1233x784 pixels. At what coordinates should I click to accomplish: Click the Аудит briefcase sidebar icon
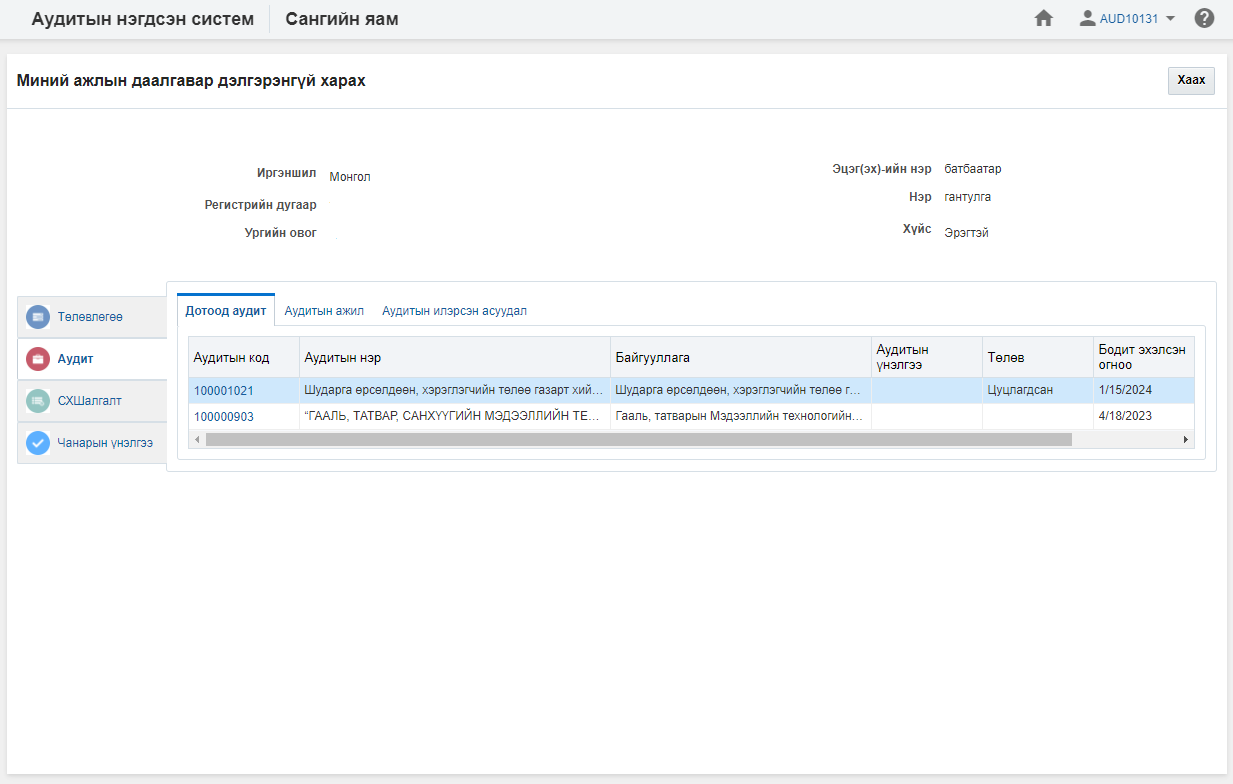coord(38,359)
